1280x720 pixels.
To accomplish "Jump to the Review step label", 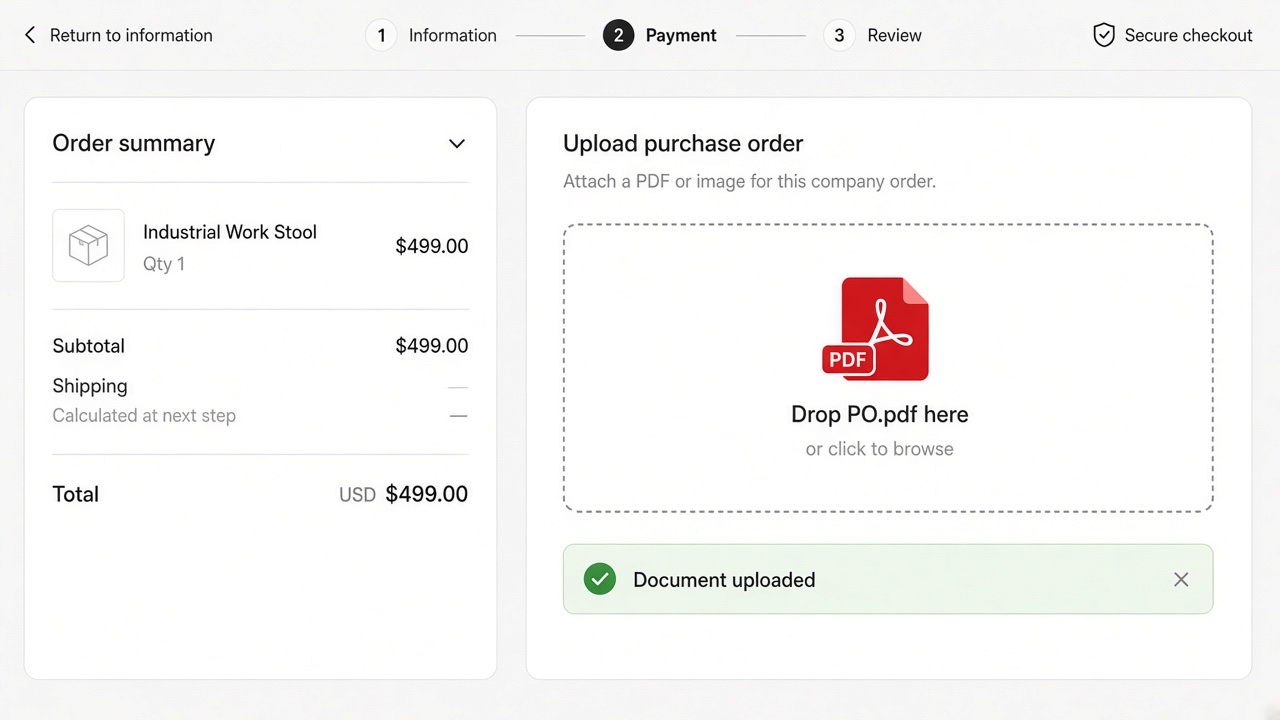I will click(x=894, y=35).
